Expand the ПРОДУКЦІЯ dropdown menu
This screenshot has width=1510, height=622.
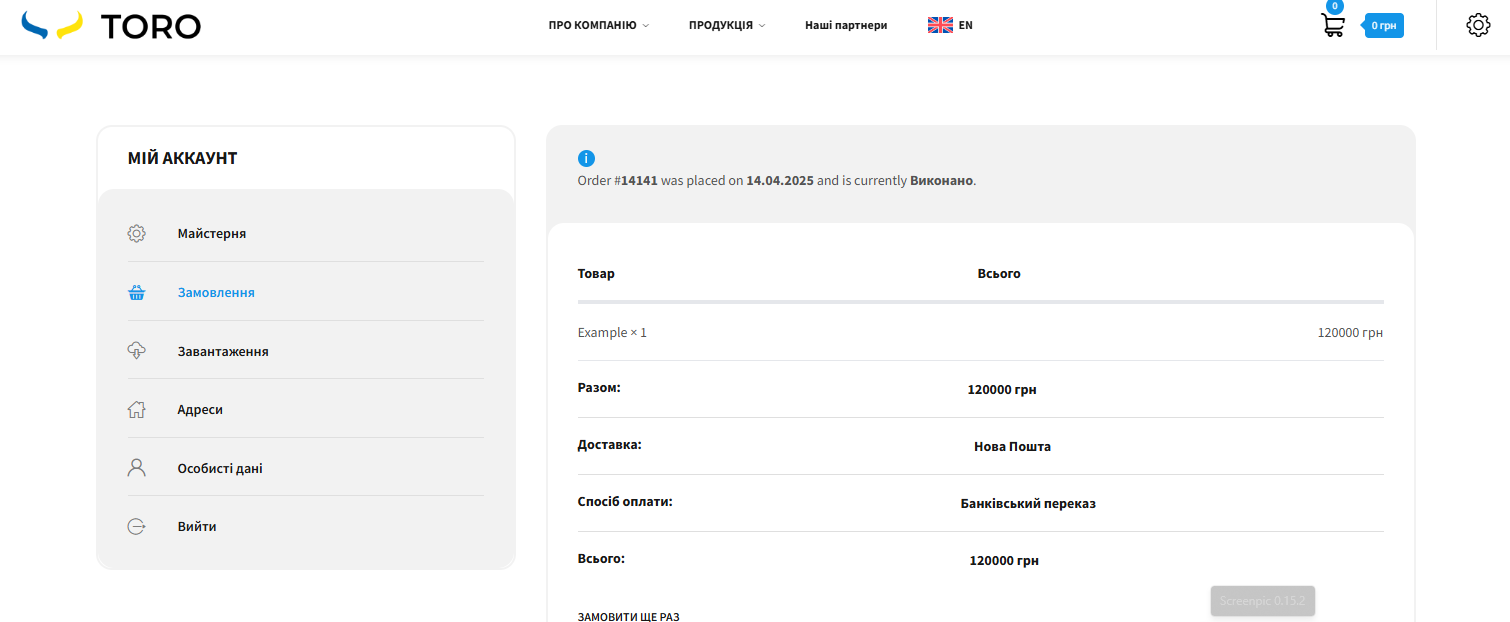point(727,25)
